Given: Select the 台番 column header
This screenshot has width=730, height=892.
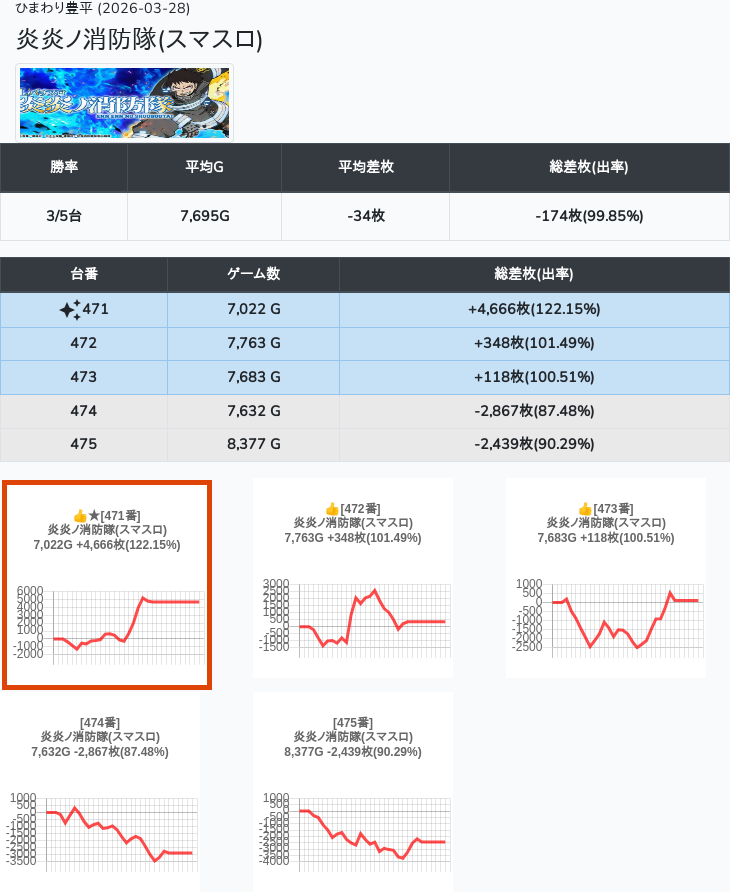Looking at the screenshot, I should point(84,274).
